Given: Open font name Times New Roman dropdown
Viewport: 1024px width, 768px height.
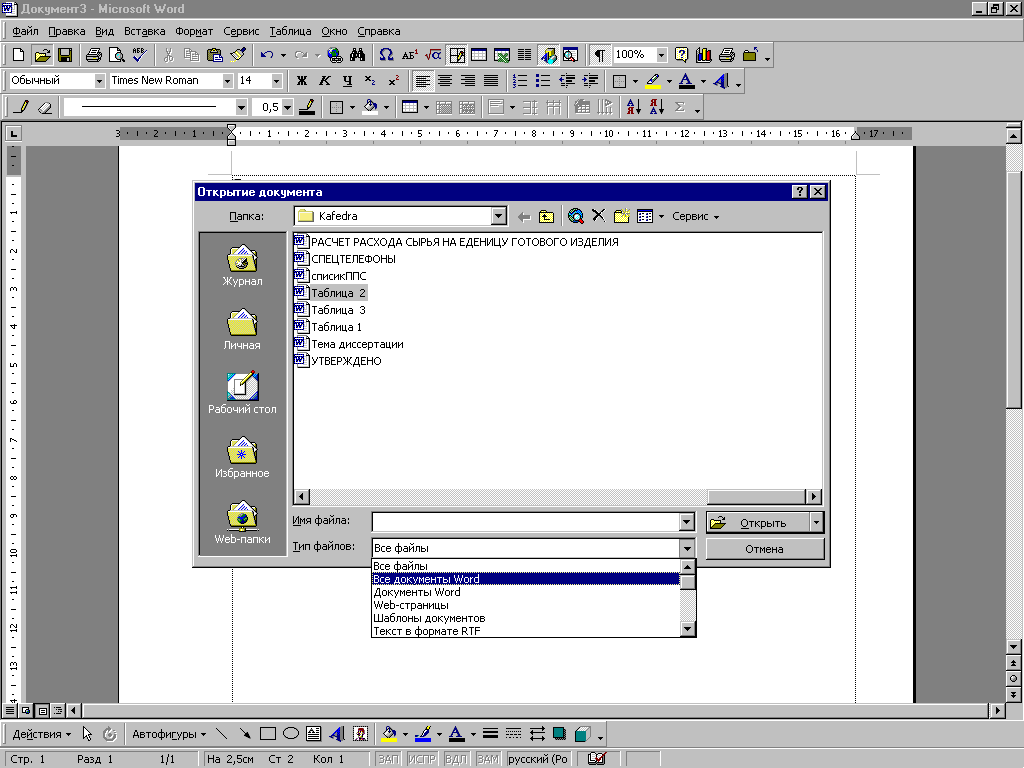Looking at the screenshot, I should pos(227,80).
